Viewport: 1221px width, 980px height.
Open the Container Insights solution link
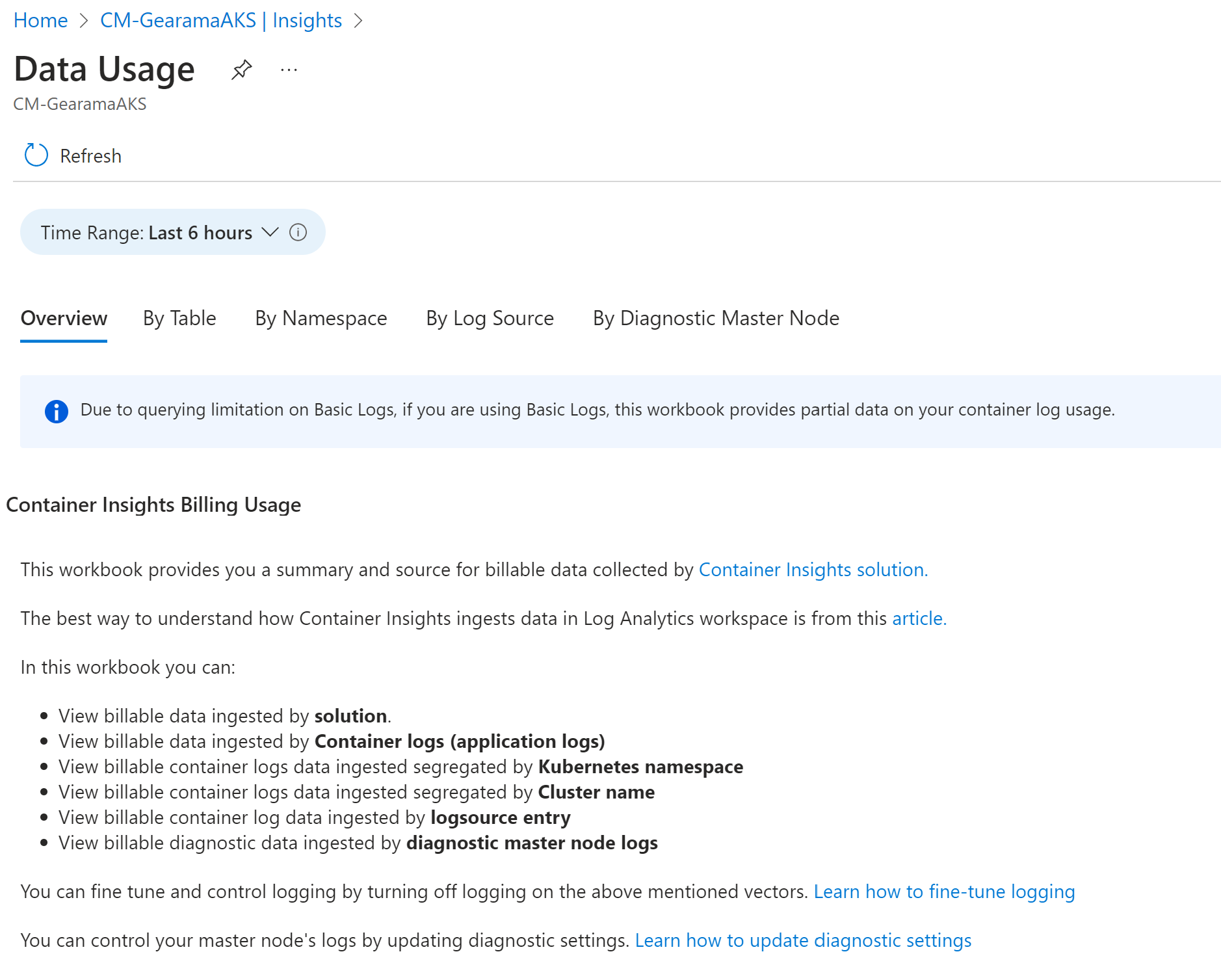point(813,570)
